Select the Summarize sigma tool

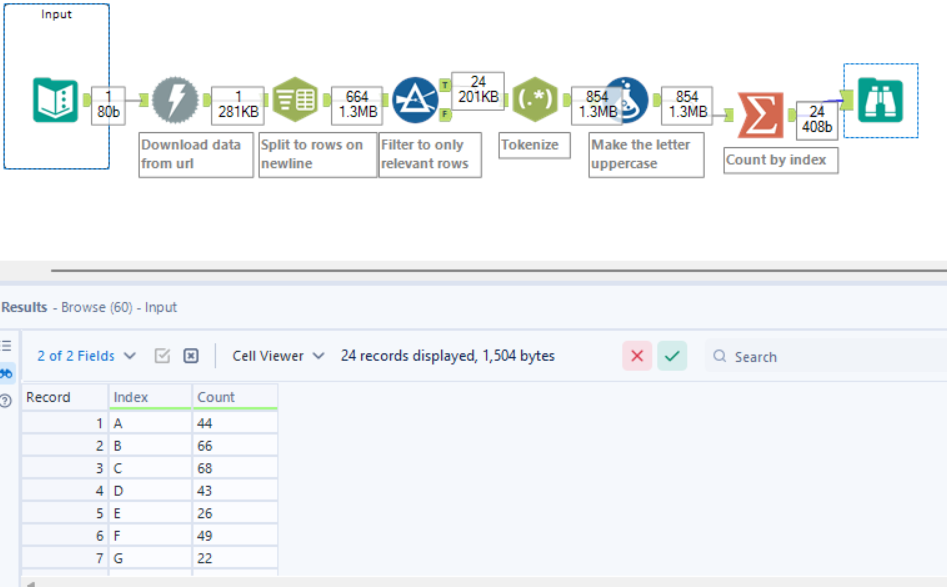pyautogui.click(x=761, y=115)
